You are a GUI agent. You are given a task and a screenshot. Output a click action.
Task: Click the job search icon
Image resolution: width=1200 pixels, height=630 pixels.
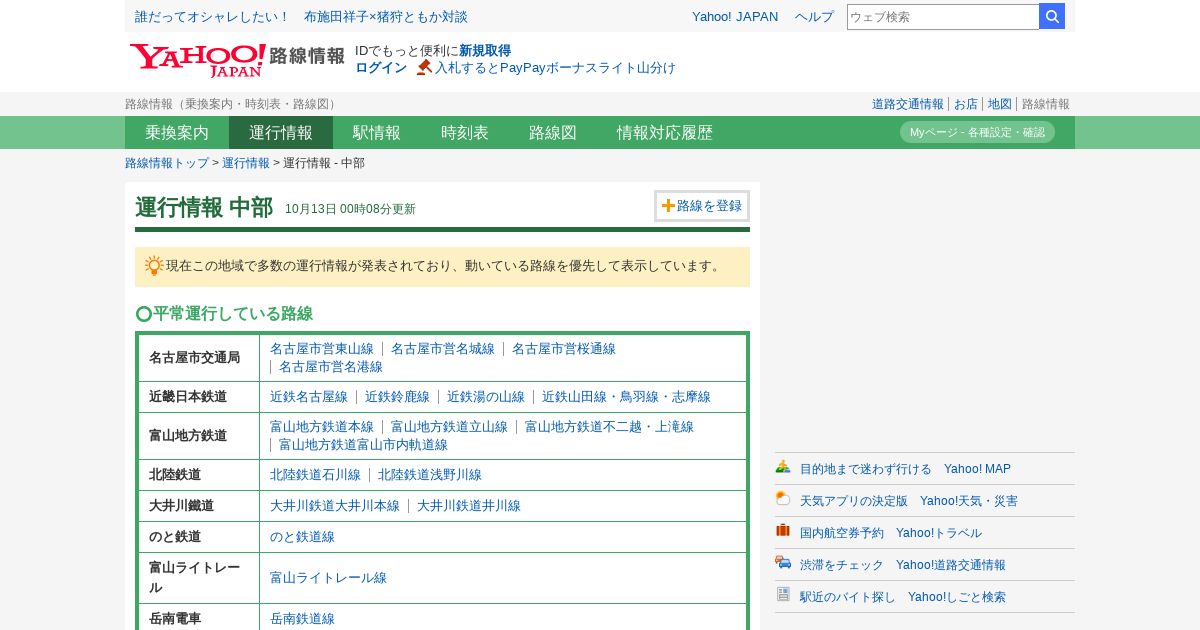click(x=783, y=595)
